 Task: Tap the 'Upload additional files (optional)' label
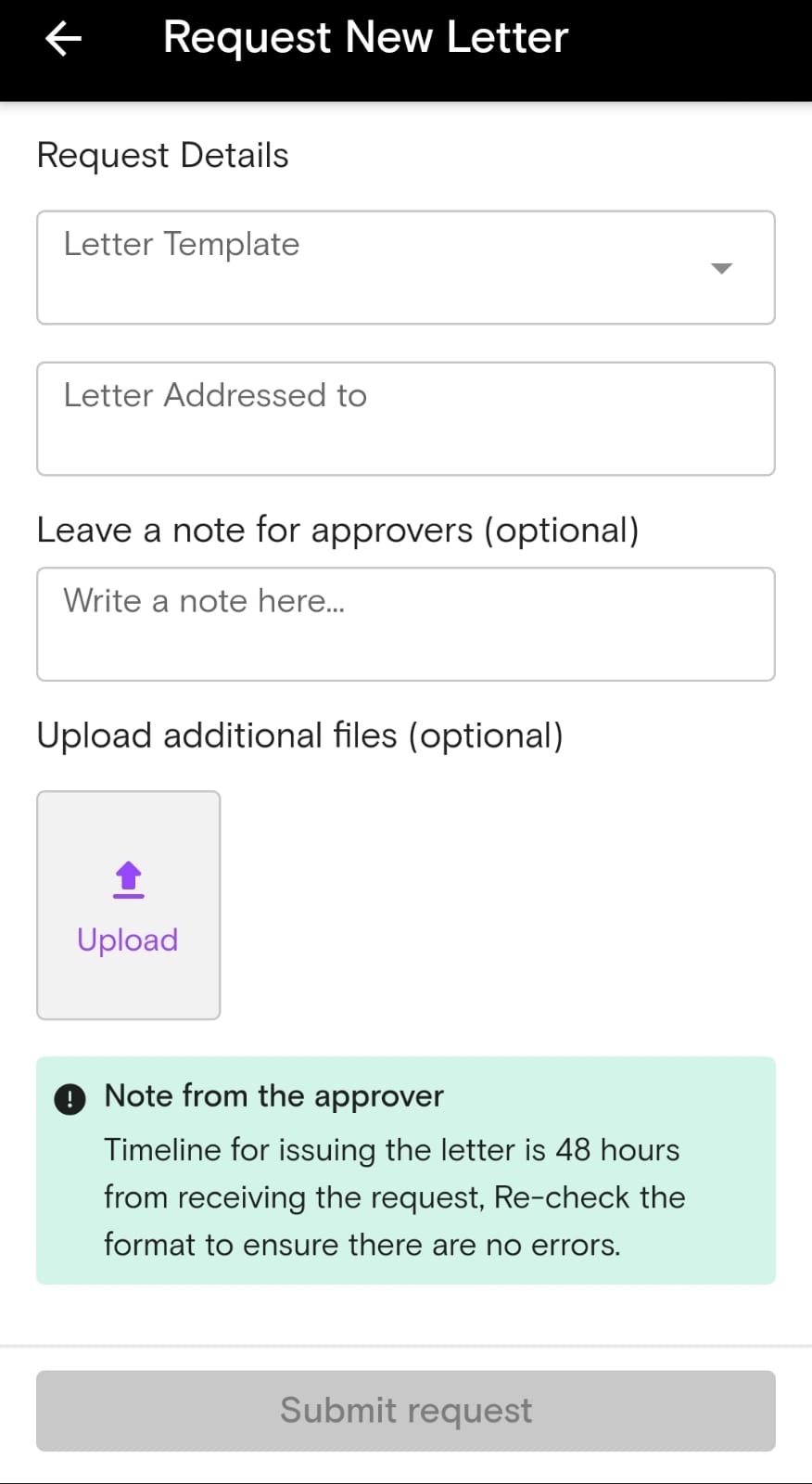(x=299, y=736)
